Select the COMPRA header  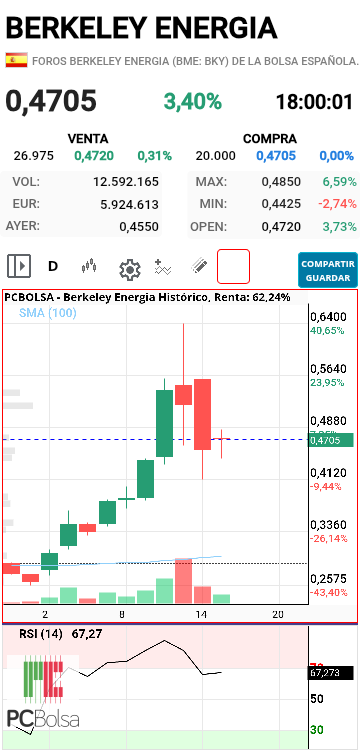point(270,139)
